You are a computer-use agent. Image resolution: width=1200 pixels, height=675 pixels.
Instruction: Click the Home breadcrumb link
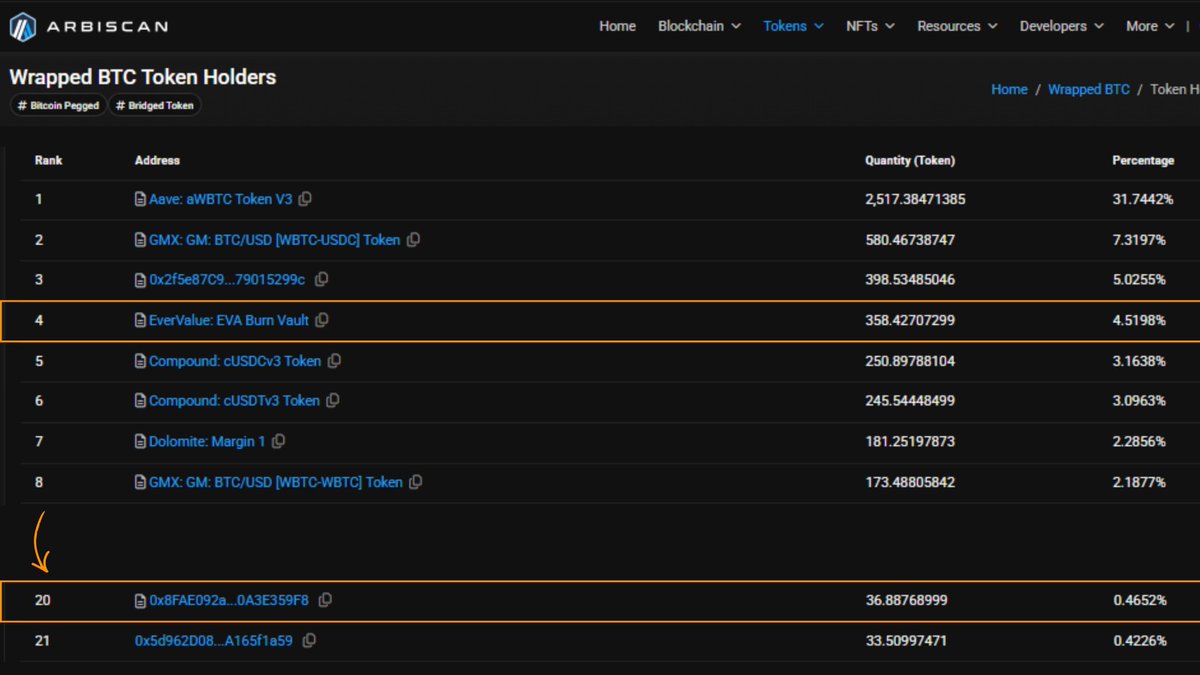click(1009, 89)
